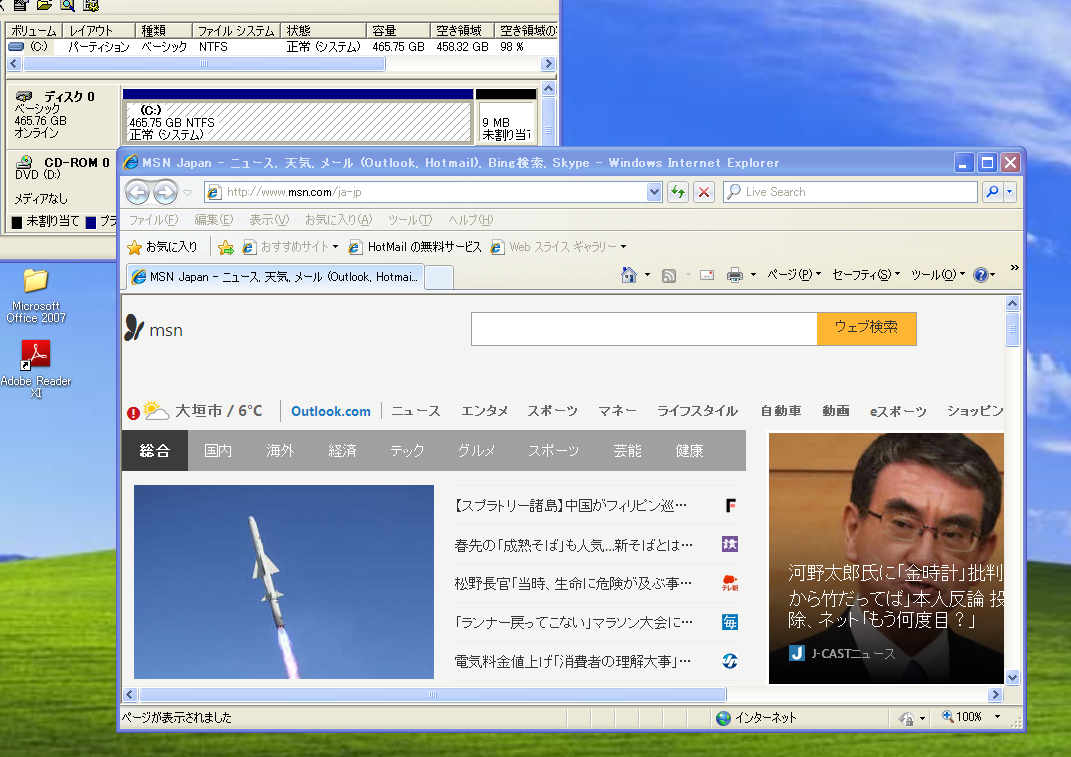Open the 電気料金値上げ headline
Screen dimensions: 1071x757
click(x=572, y=661)
